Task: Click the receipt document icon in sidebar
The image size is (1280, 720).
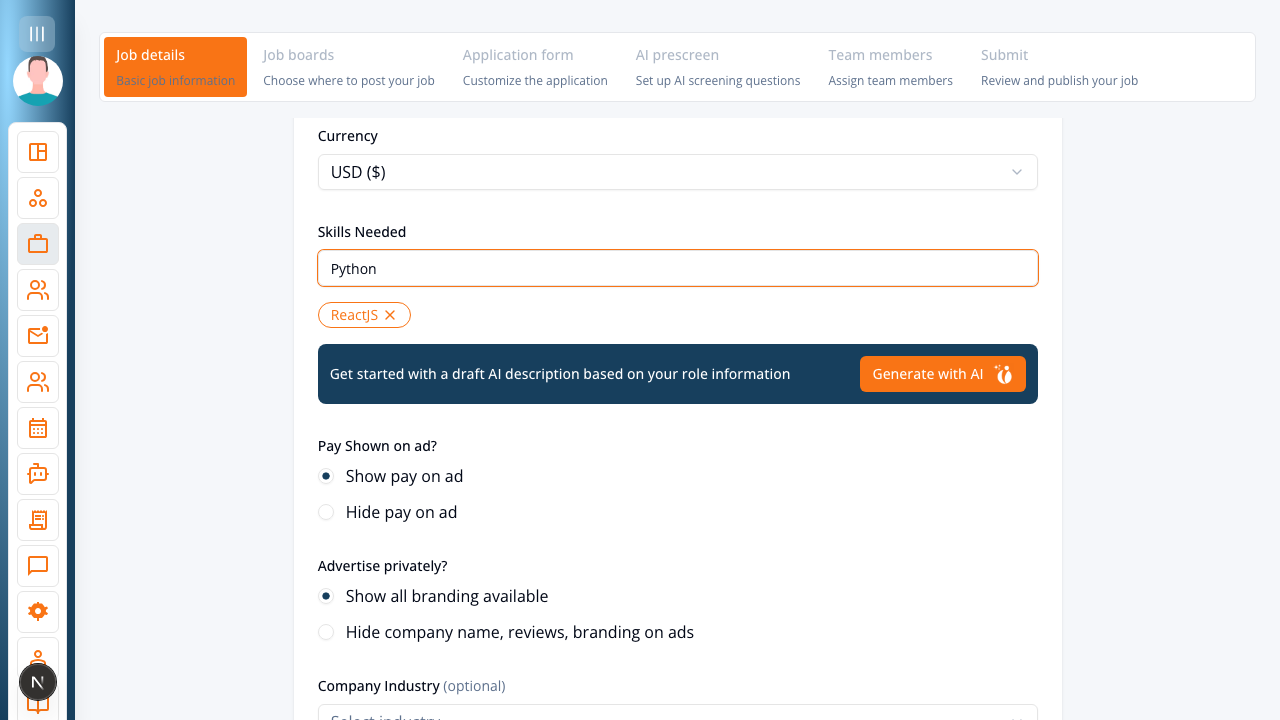Action: click(x=38, y=520)
